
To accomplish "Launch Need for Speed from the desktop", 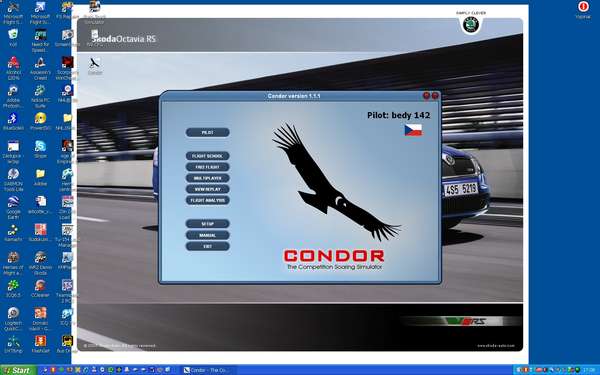I will coord(40,41).
